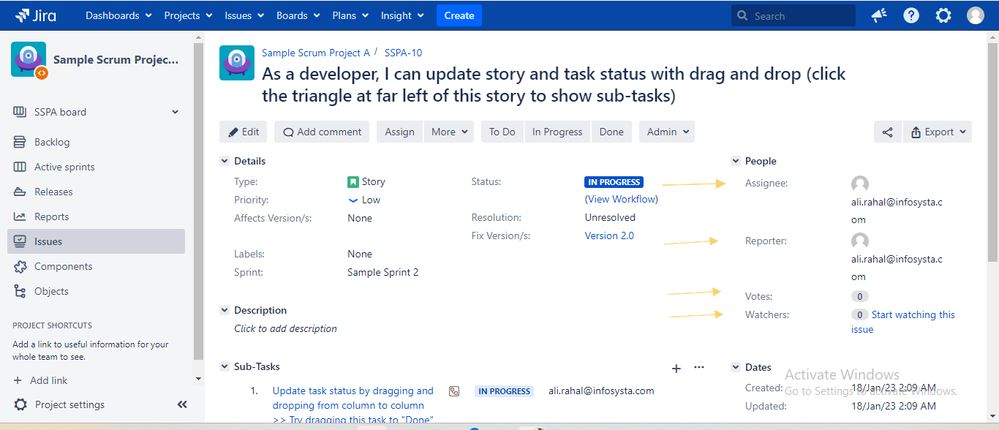This screenshot has height=430, width=999.
Task: Collapse the Description section
Action: click(224, 310)
